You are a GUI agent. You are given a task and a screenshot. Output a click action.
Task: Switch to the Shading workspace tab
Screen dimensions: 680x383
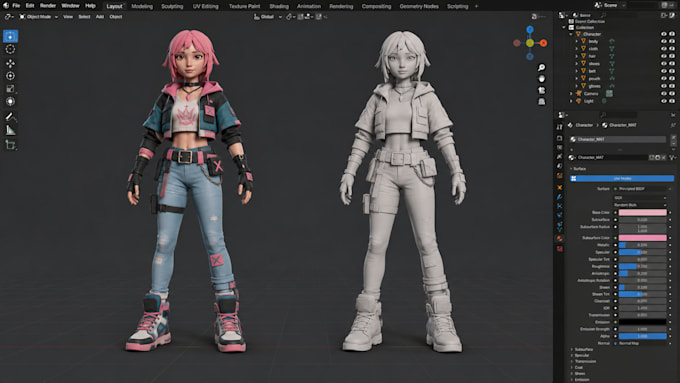tap(279, 6)
